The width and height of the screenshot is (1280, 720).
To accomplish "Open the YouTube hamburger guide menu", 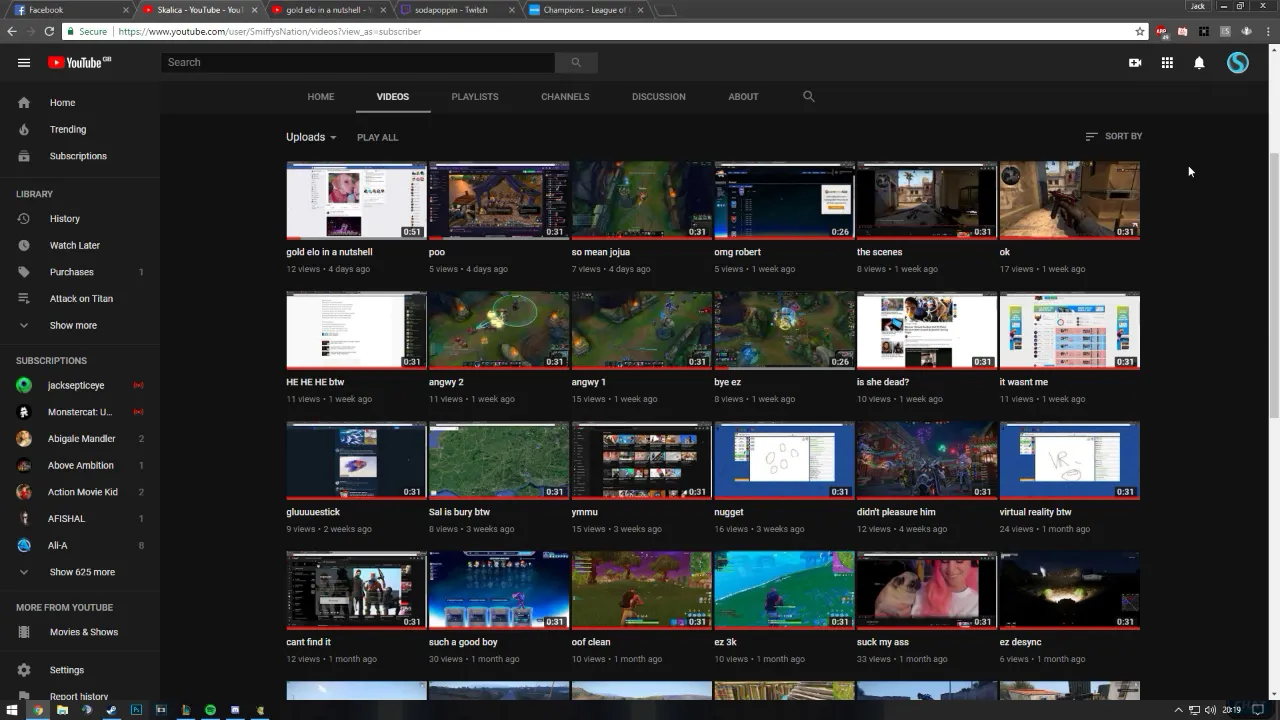I will pyautogui.click(x=24, y=62).
